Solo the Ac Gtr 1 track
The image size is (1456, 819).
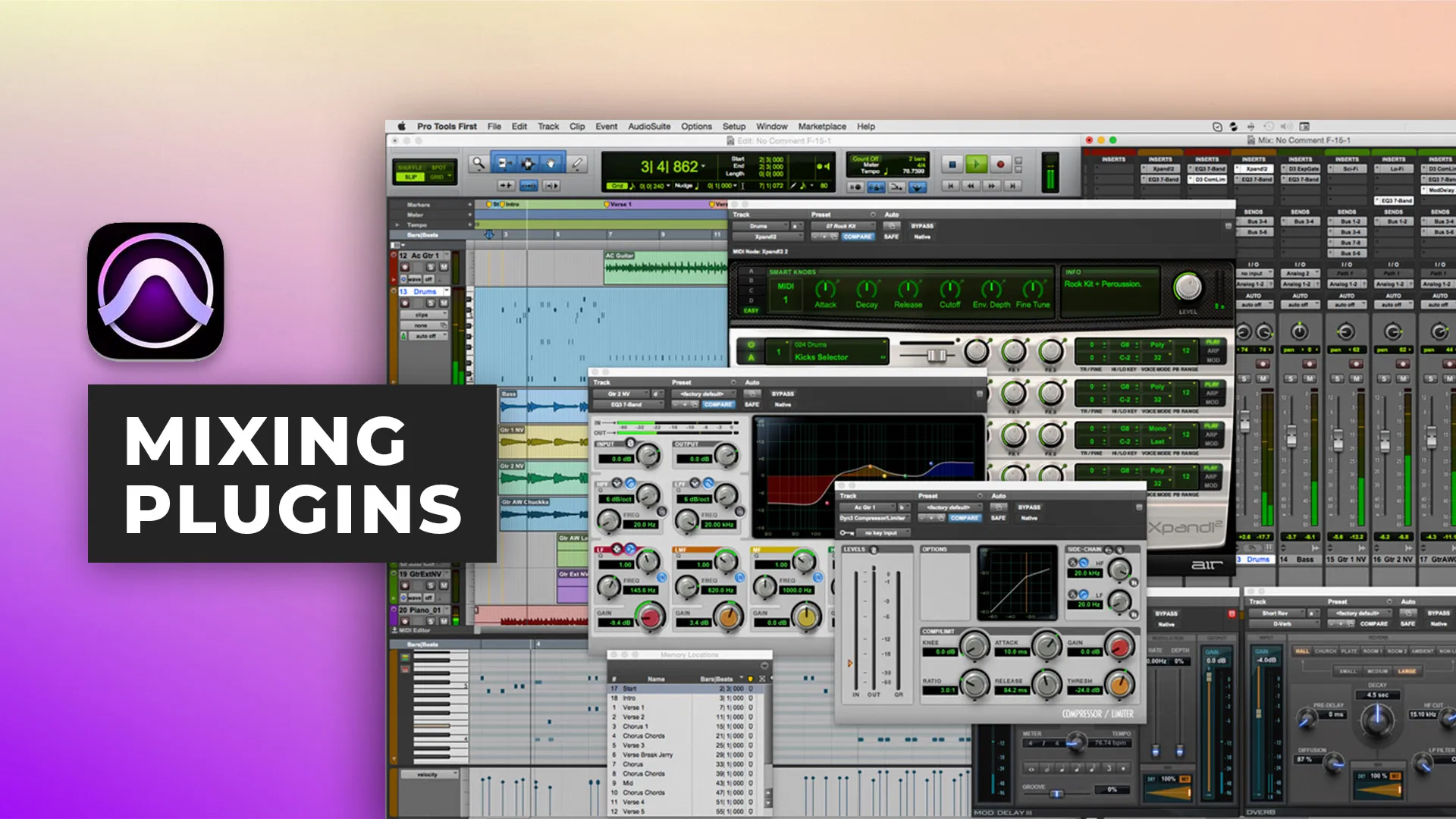(x=431, y=267)
